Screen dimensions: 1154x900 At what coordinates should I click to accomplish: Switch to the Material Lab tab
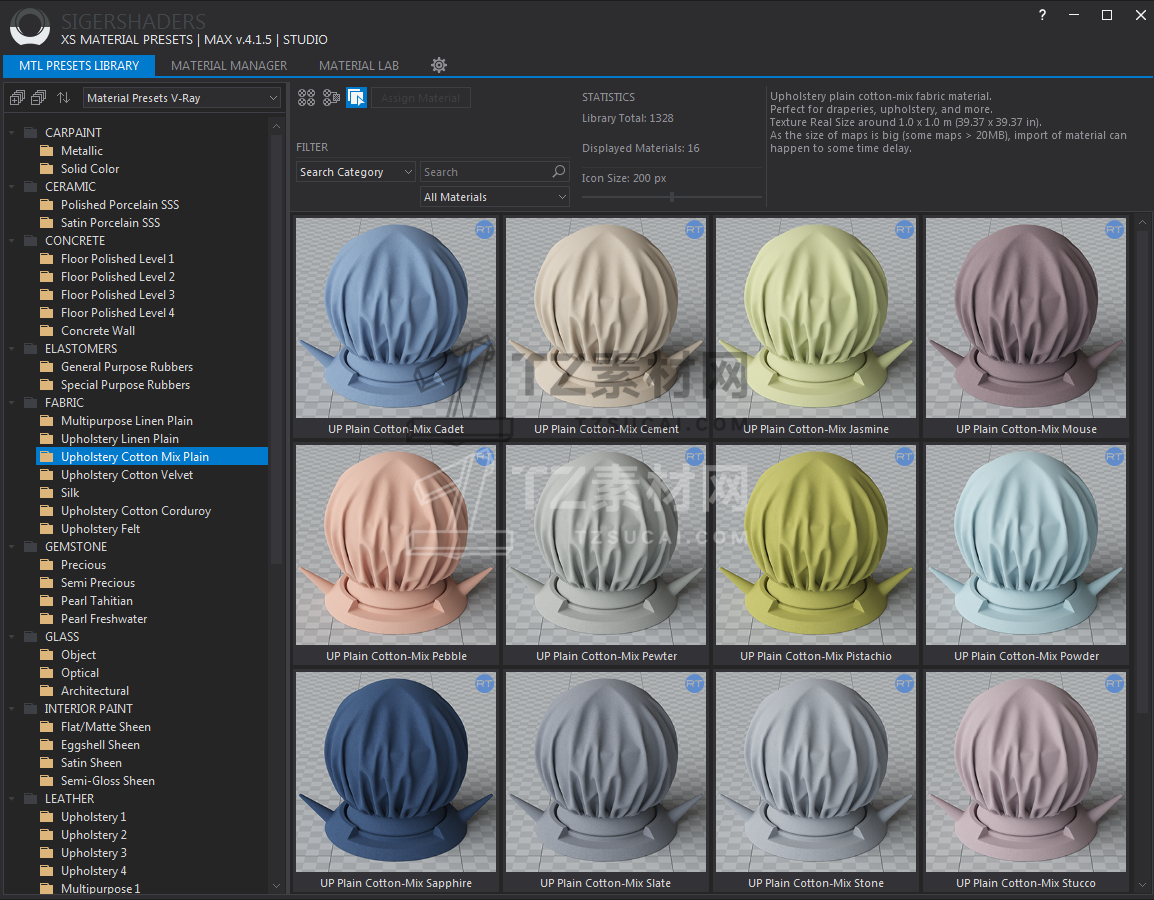click(358, 66)
